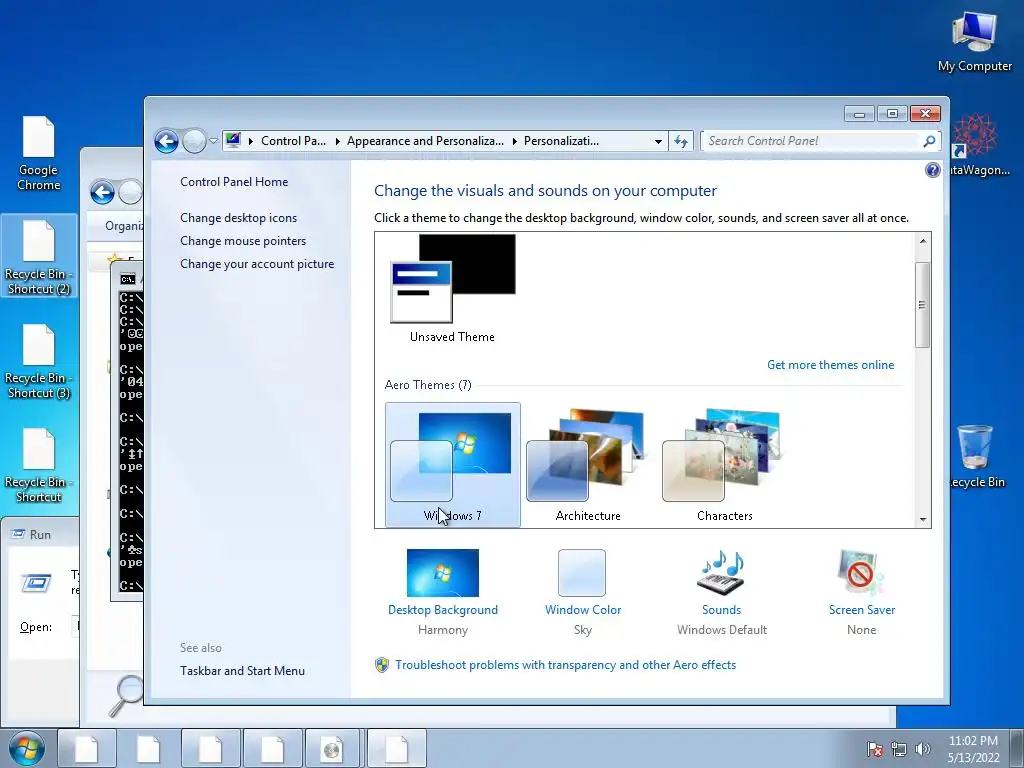Click the Windows Start orb
Image resolution: width=1024 pixels, height=768 pixels.
pos(27,748)
